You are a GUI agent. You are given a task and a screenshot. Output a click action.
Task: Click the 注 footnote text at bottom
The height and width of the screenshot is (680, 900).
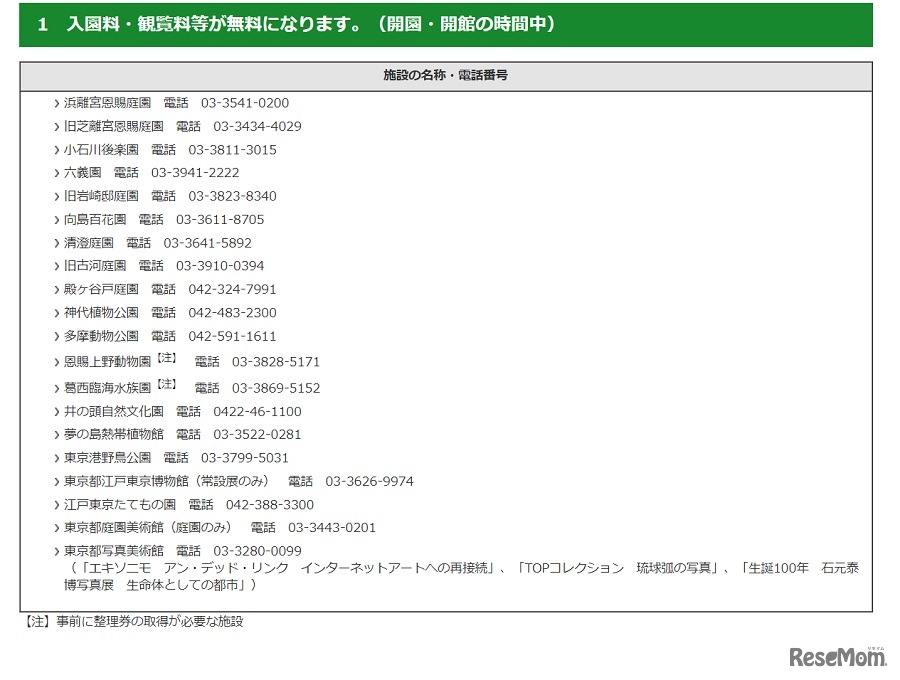click(130, 621)
